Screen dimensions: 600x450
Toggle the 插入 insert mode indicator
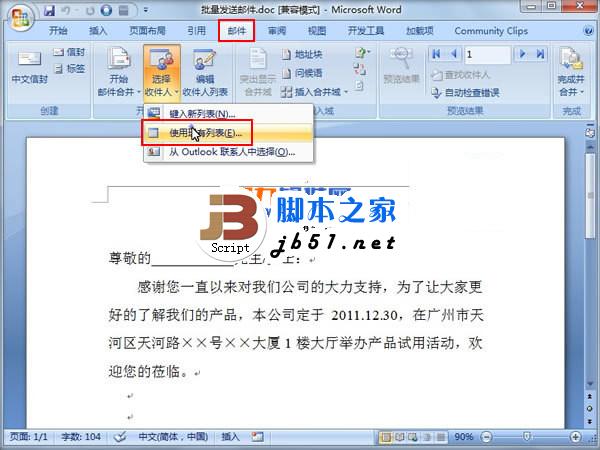(x=230, y=437)
